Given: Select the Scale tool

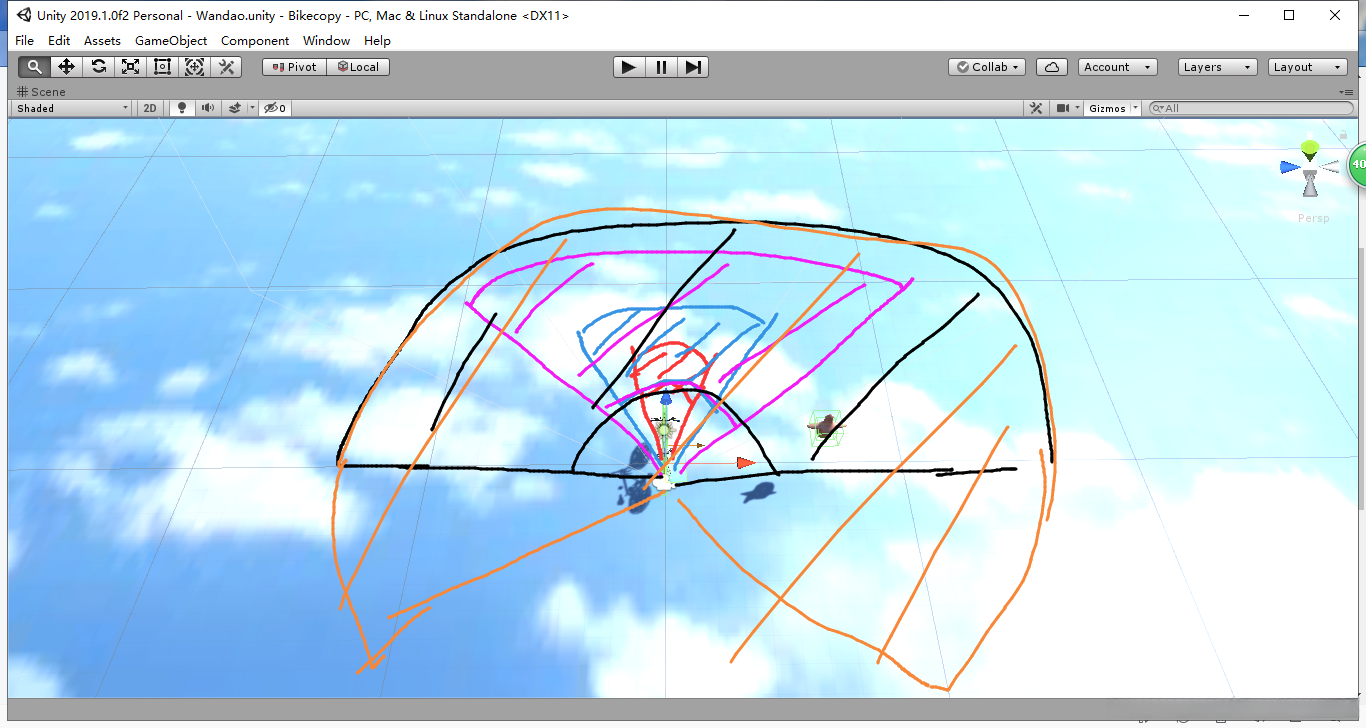Looking at the screenshot, I should pos(130,67).
